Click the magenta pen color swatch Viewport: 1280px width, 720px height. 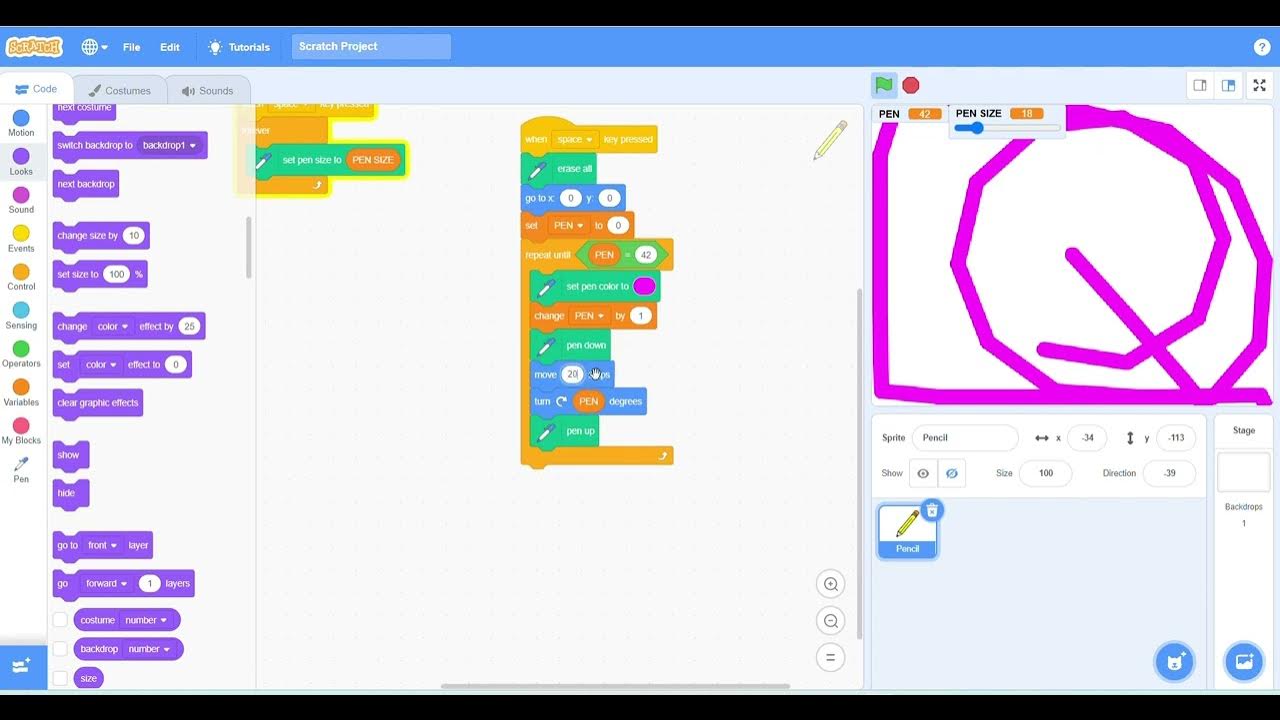[644, 287]
